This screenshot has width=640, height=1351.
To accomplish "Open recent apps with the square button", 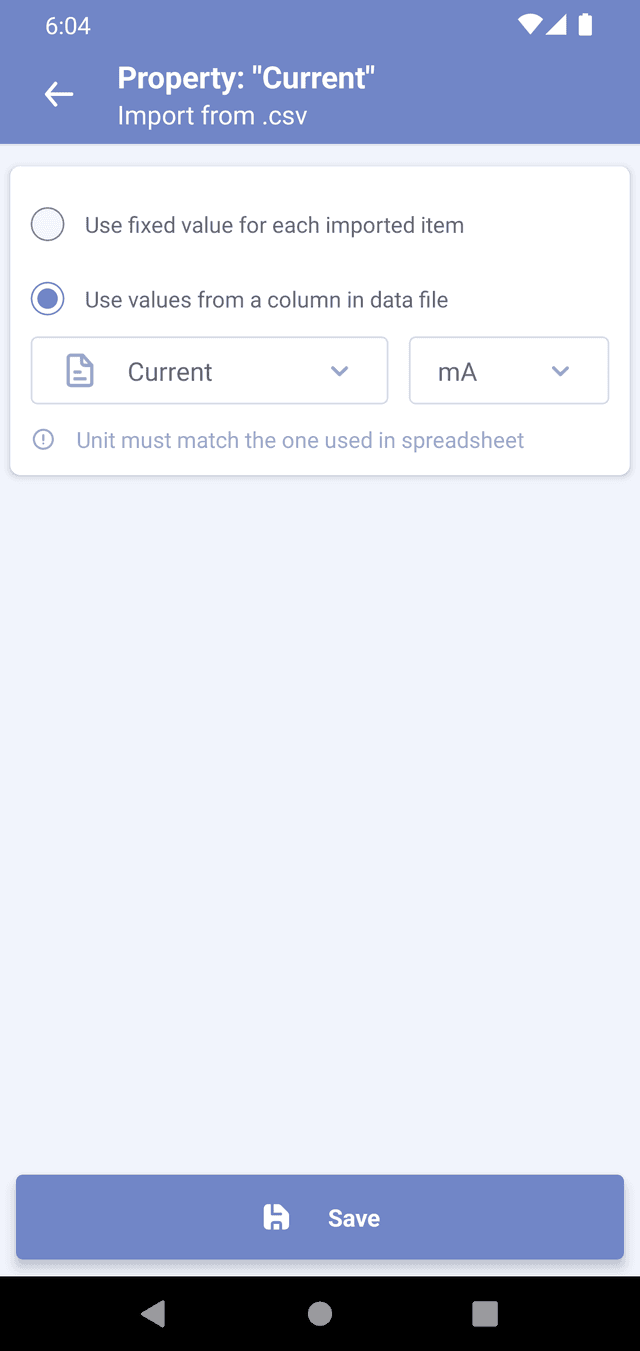I will point(485,1313).
